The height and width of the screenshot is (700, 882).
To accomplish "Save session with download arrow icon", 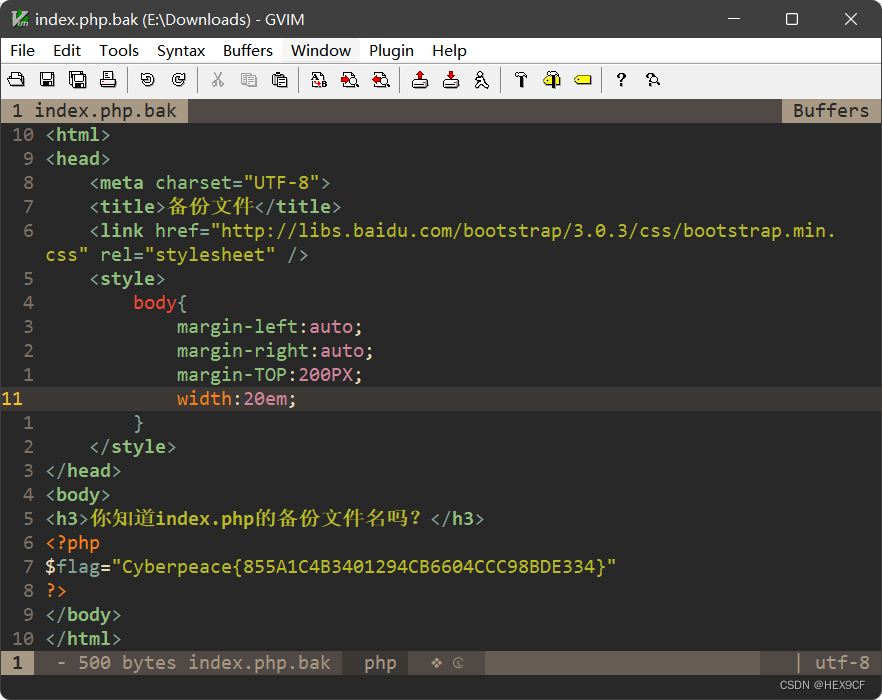I will [451, 80].
